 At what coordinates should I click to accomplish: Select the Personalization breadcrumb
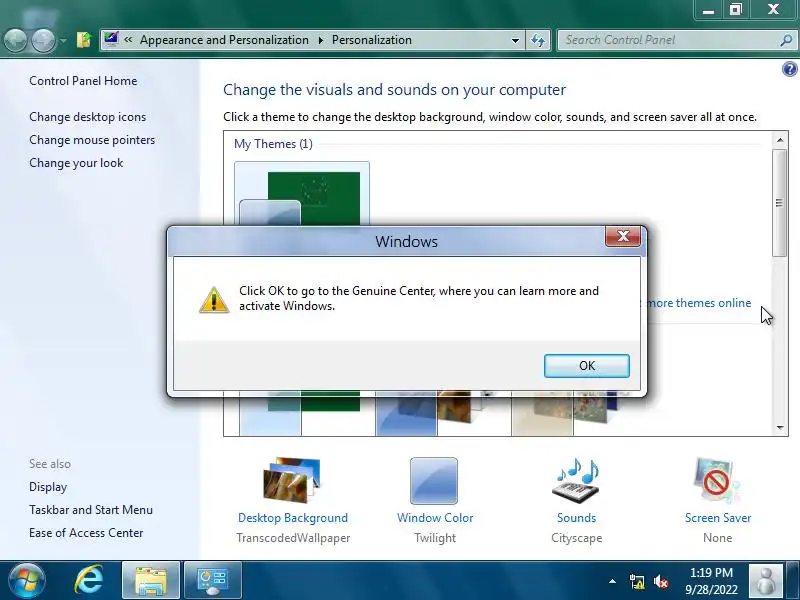click(371, 40)
